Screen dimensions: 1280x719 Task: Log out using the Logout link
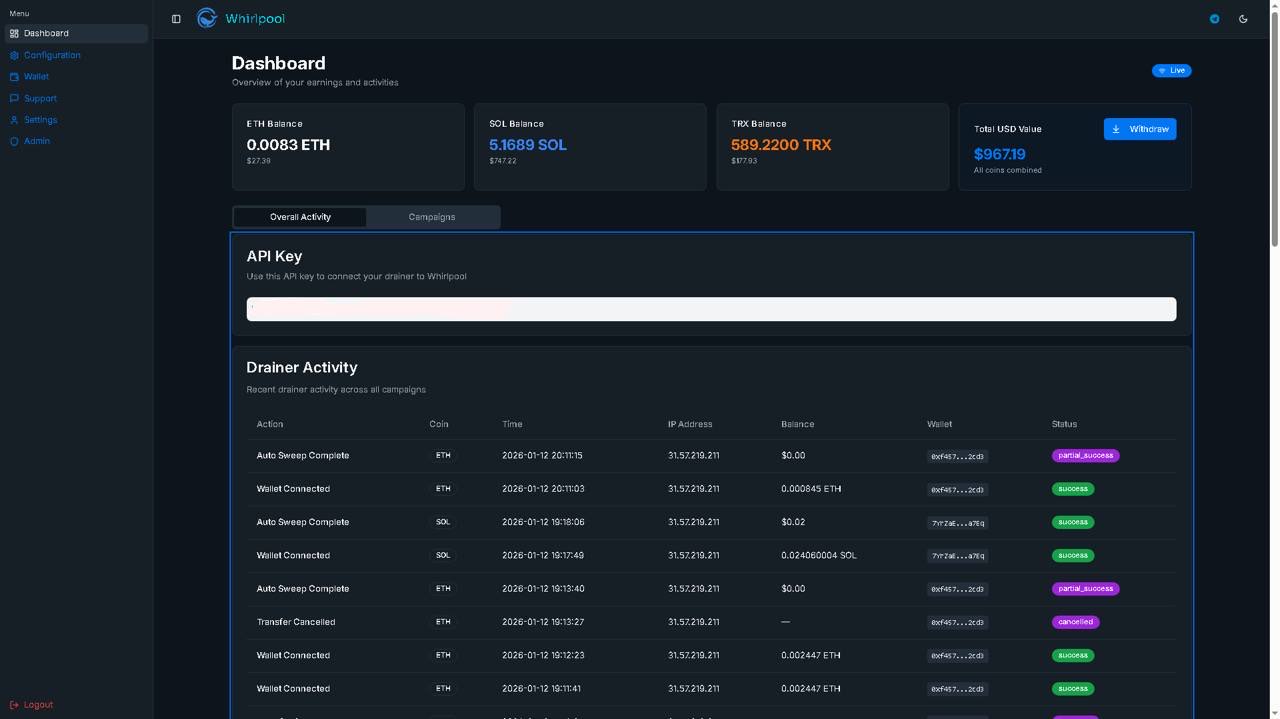point(38,705)
